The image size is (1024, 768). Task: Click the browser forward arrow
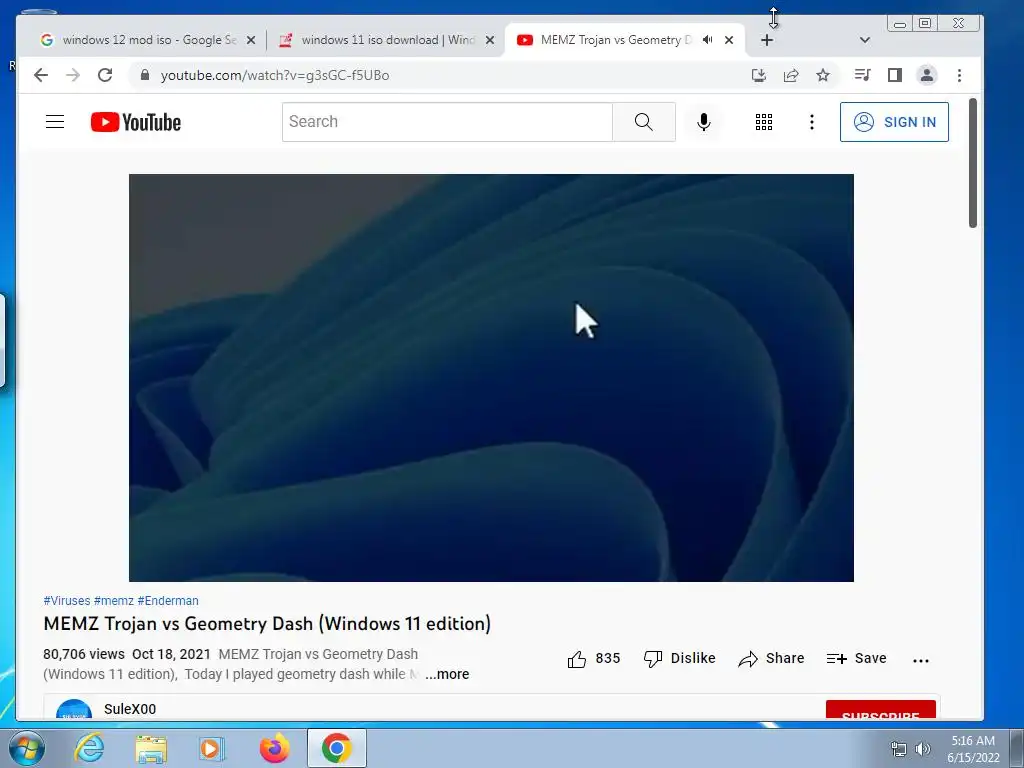pos(72,75)
